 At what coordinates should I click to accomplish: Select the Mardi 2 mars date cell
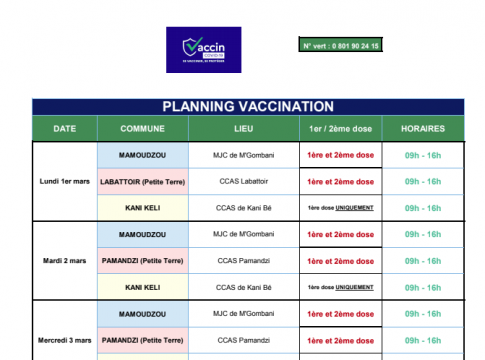[x=65, y=261]
